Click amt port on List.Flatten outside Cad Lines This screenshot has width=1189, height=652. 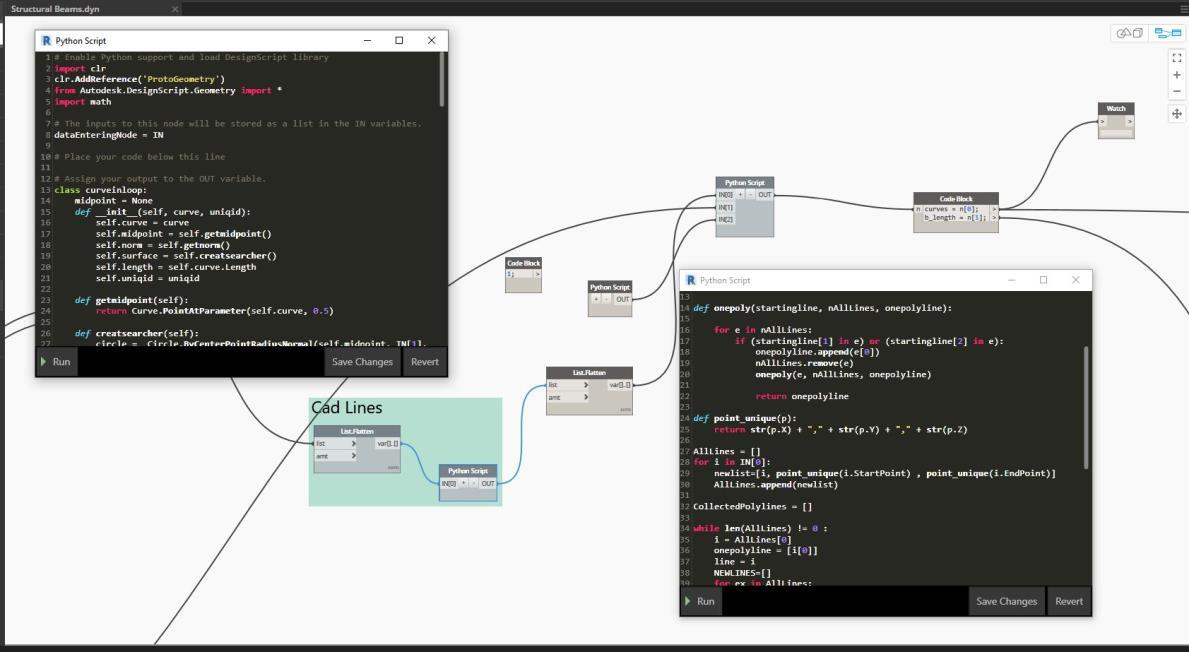pos(567,397)
